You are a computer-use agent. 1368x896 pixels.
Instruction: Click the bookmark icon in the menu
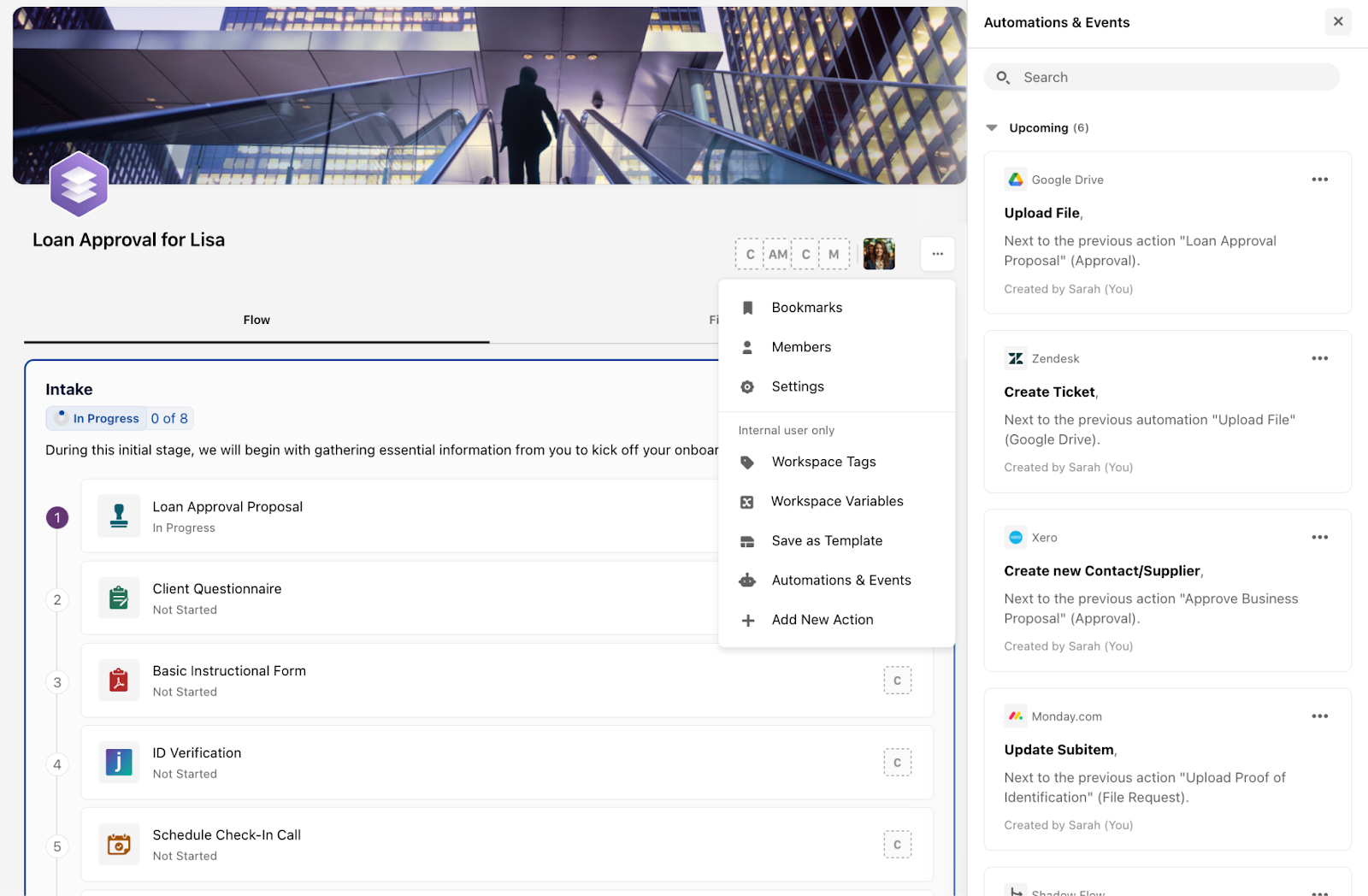[747, 308]
